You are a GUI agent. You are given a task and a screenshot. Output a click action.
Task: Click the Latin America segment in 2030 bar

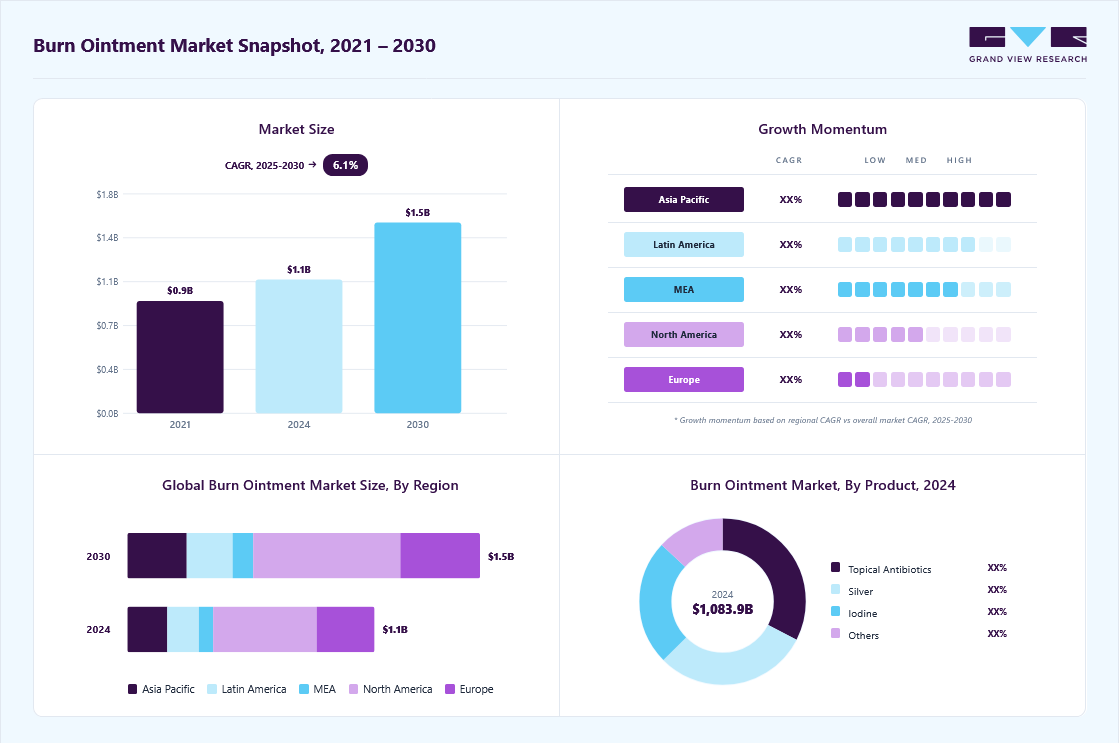click(x=210, y=556)
